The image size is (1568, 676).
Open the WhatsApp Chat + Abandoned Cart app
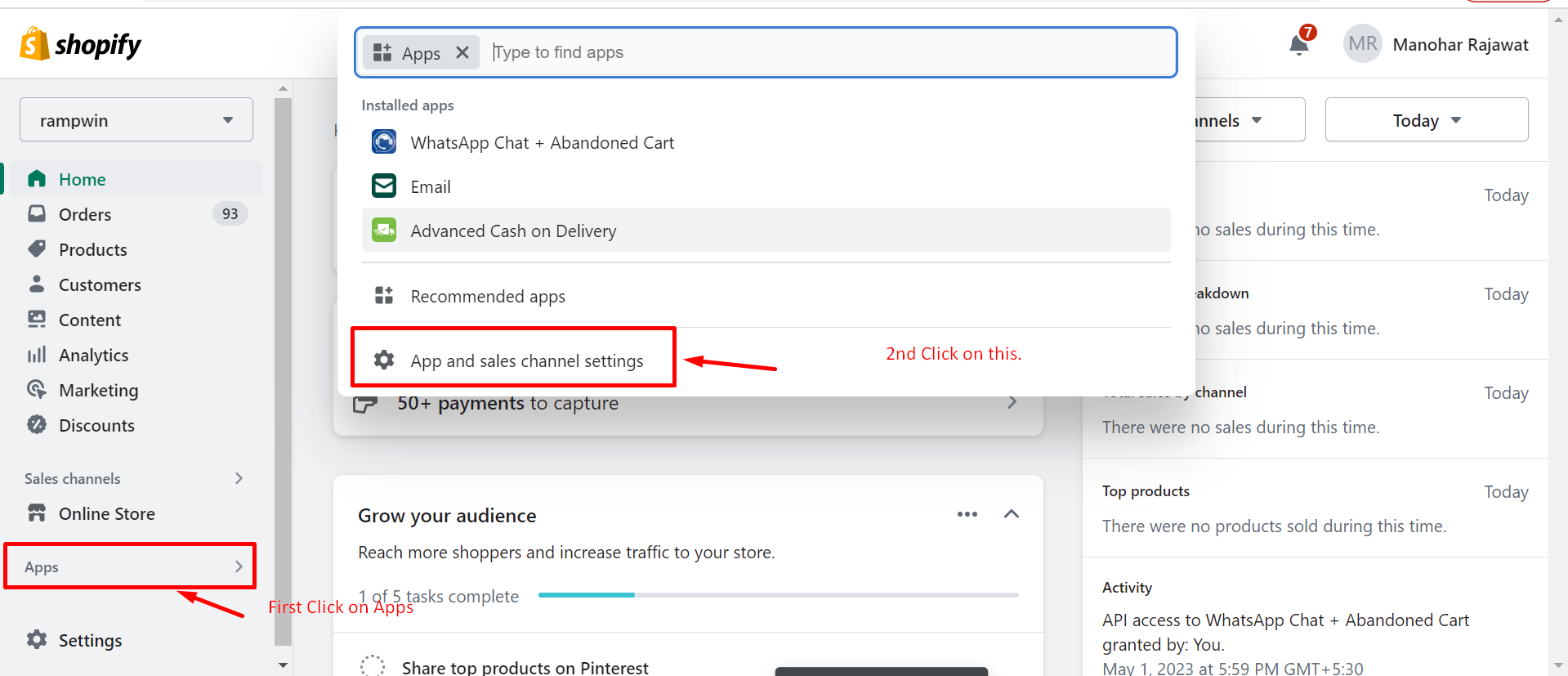click(542, 143)
